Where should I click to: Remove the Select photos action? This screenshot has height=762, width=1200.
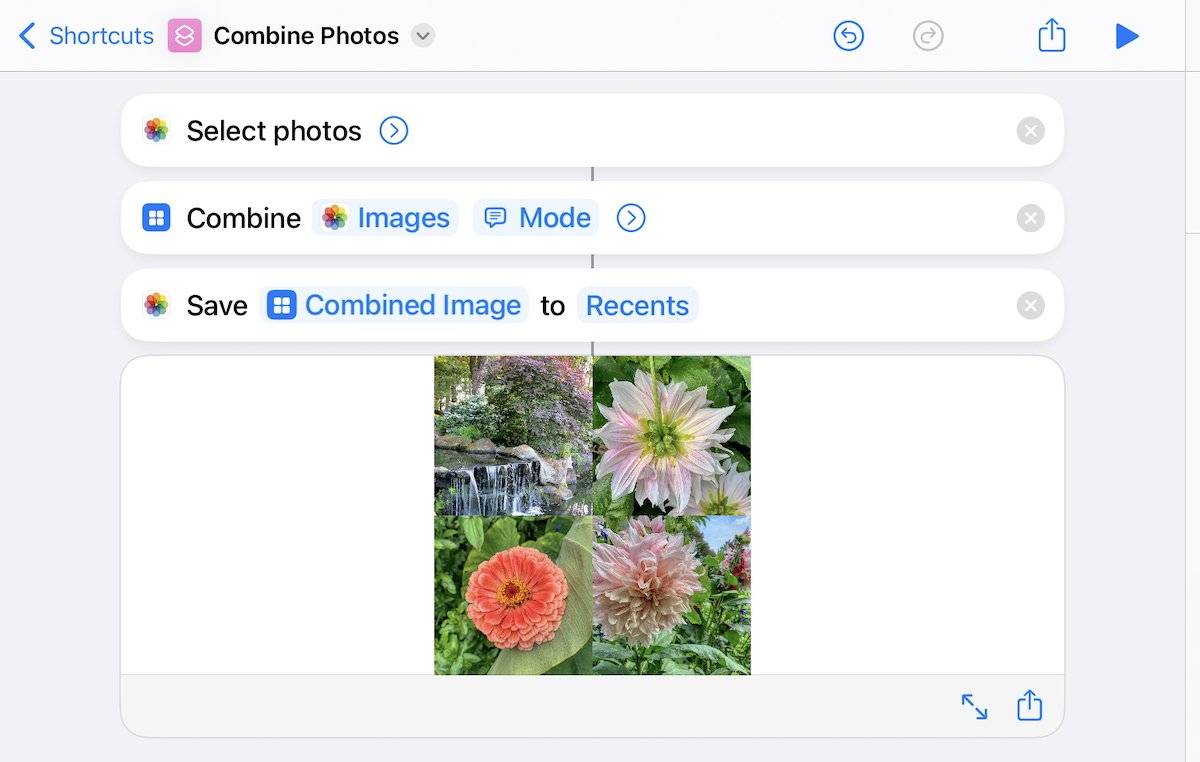pyautogui.click(x=1030, y=131)
